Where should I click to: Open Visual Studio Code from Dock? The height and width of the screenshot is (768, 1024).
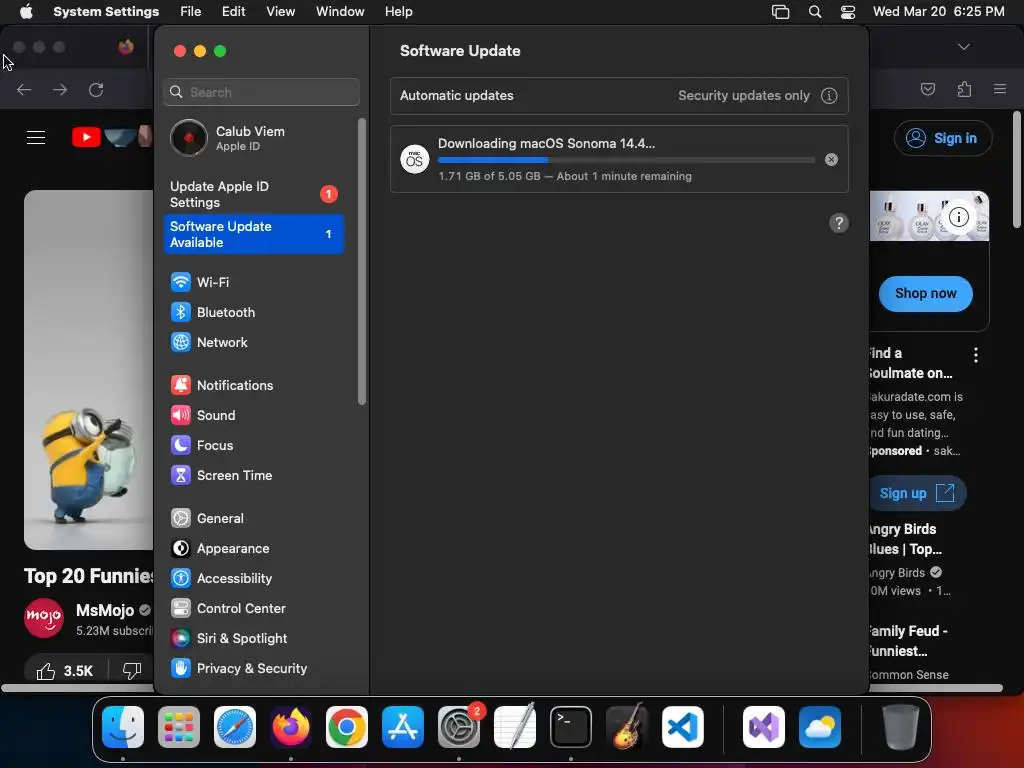pyautogui.click(x=683, y=727)
